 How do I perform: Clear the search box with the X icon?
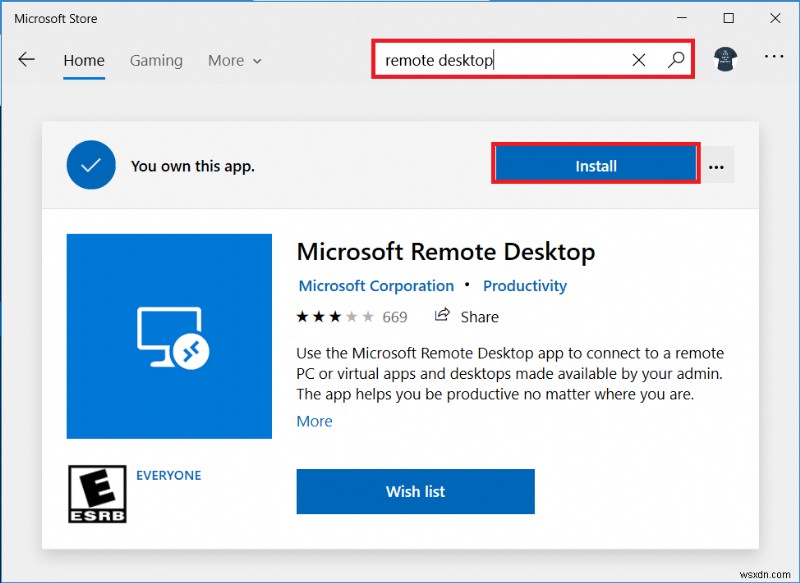pyautogui.click(x=639, y=60)
